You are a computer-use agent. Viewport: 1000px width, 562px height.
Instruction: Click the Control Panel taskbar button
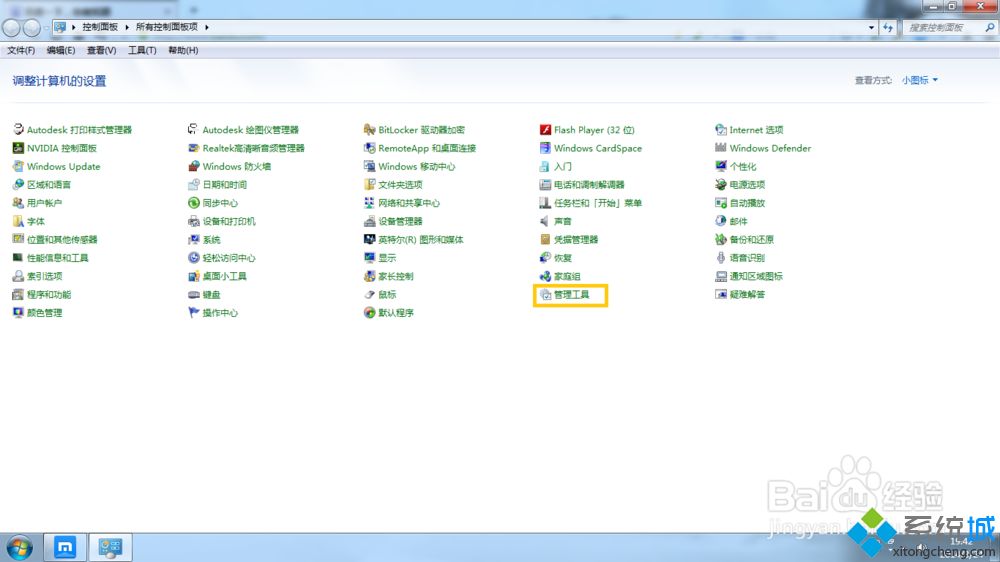coord(110,547)
